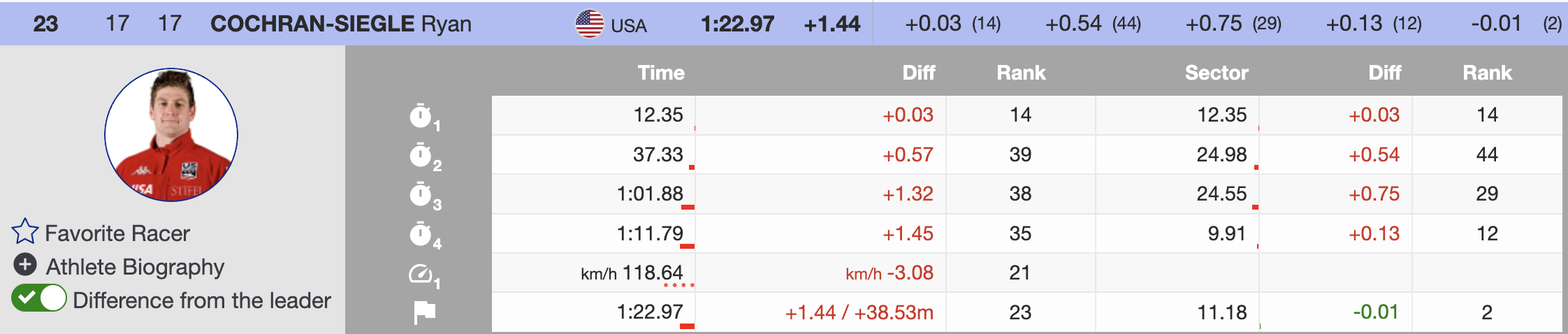The image size is (1568, 334).
Task: Click the intermediate 4 stopwatch icon
Action: click(x=421, y=234)
